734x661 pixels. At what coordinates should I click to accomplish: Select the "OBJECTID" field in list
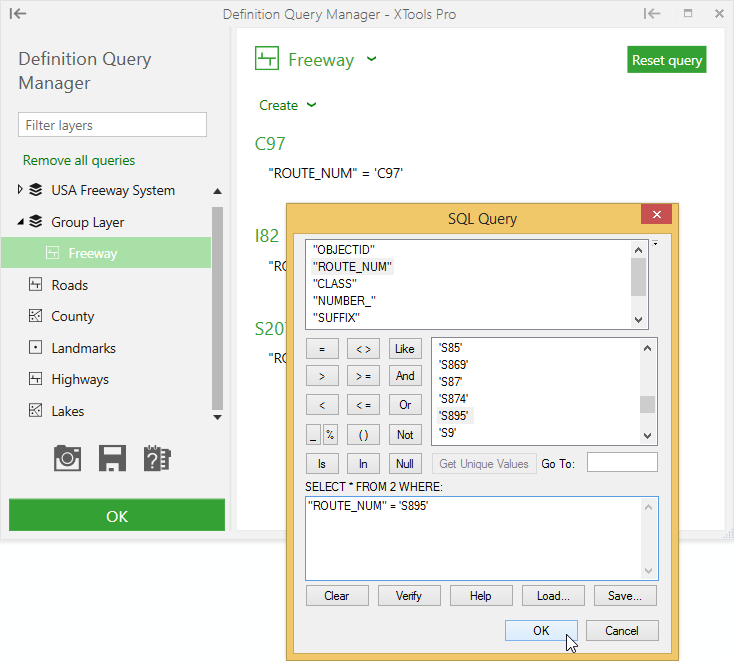tap(344, 250)
